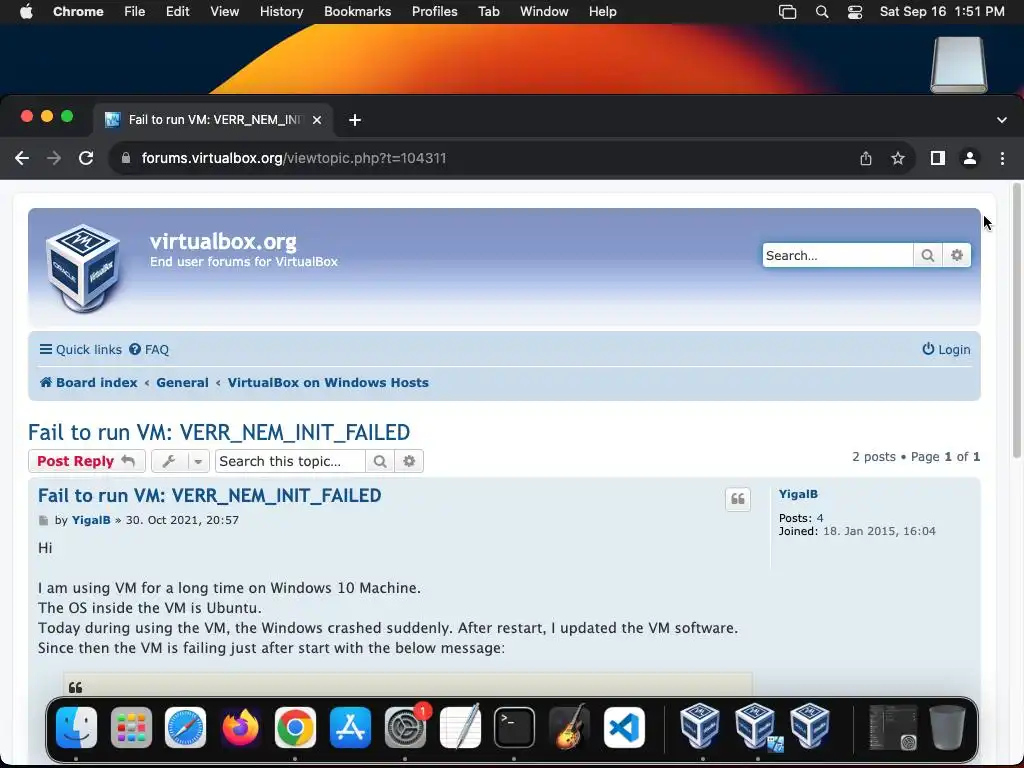Launch GarageBand from the Dock

(569, 728)
